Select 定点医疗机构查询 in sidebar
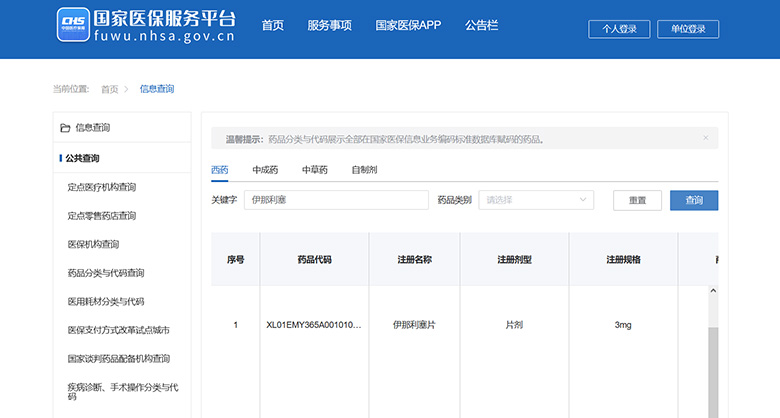780x418 pixels. pos(101,187)
